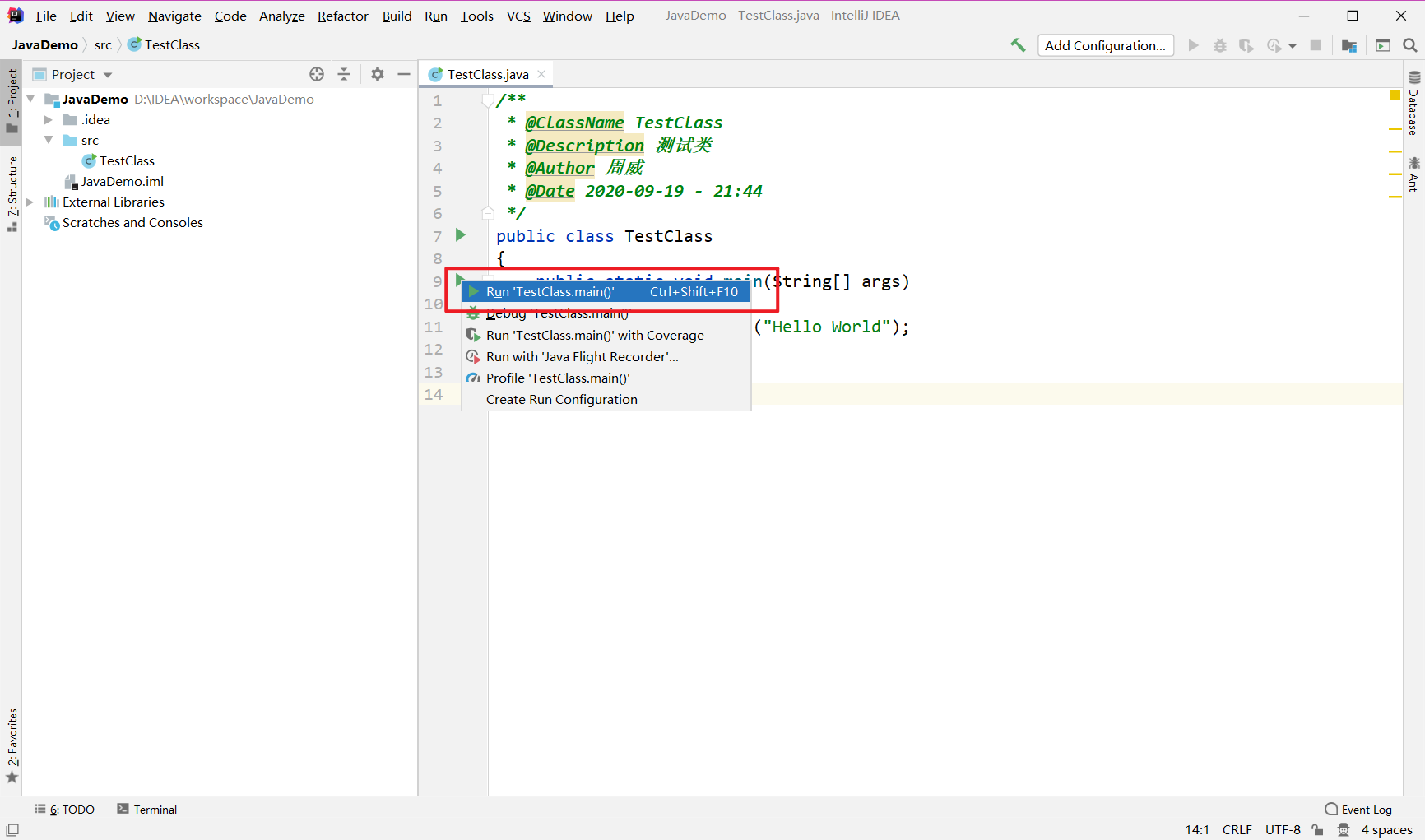Click UTF-8 encoding in the status bar
The image size is (1425, 840).
click(x=1283, y=829)
